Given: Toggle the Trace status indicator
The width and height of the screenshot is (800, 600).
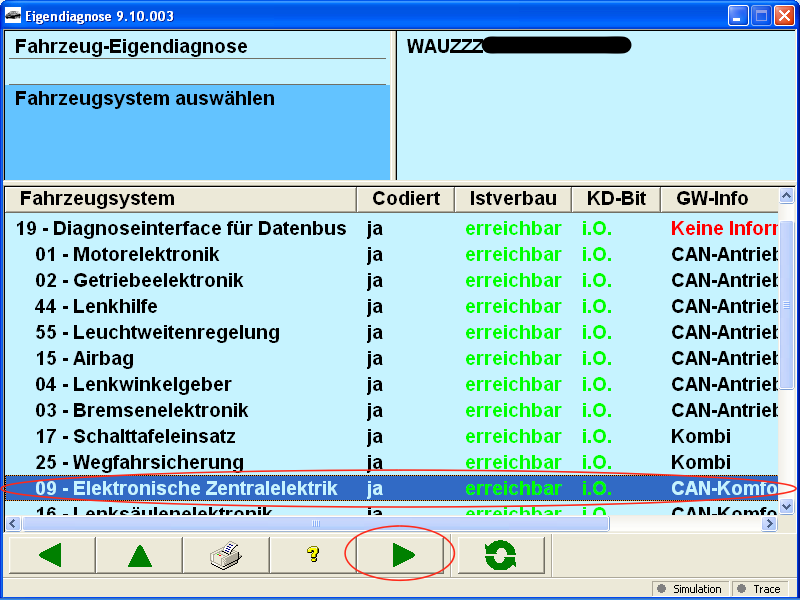Looking at the screenshot, I should [x=759, y=589].
